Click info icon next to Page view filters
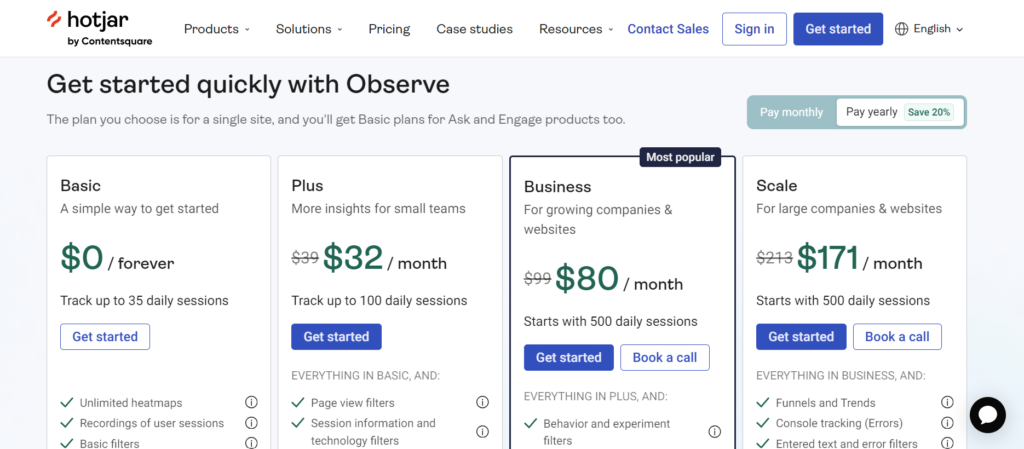This screenshot has width=1024, height=449. point(482,402)
